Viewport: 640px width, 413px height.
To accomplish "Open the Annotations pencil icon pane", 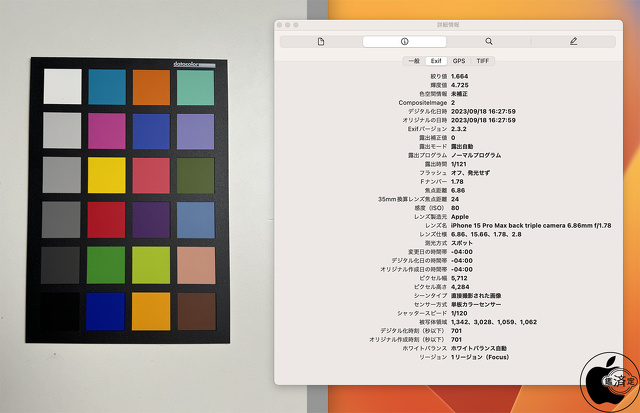I will pyautogui.click(x=573, y=41).
